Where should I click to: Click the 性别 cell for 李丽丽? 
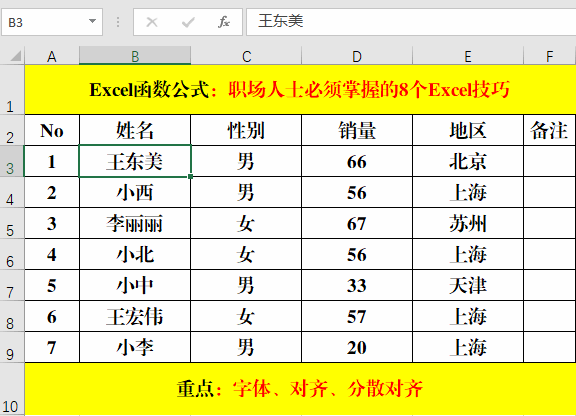246,223
